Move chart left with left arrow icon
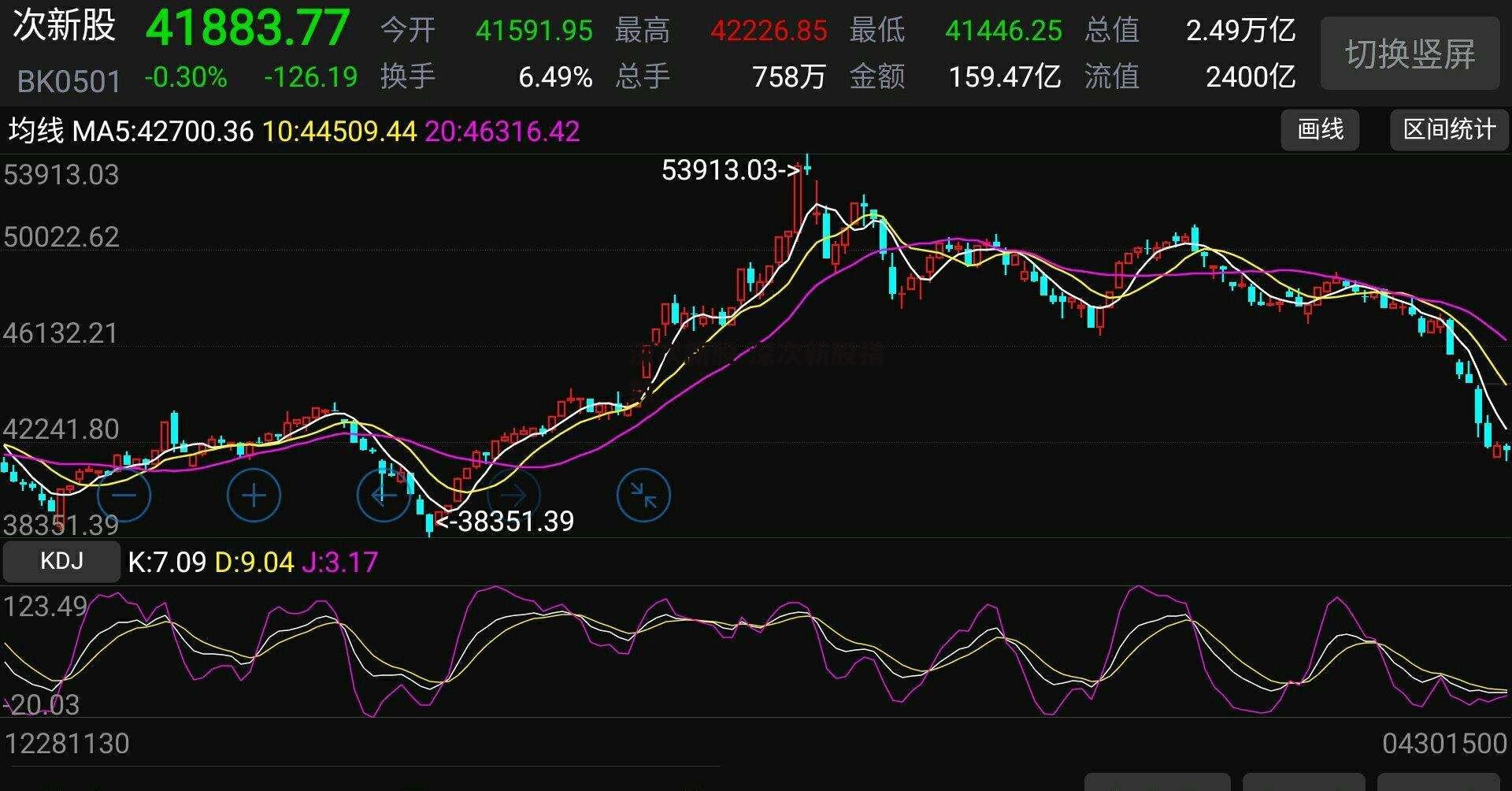1512x791 pixels. (x=384, y=495)
